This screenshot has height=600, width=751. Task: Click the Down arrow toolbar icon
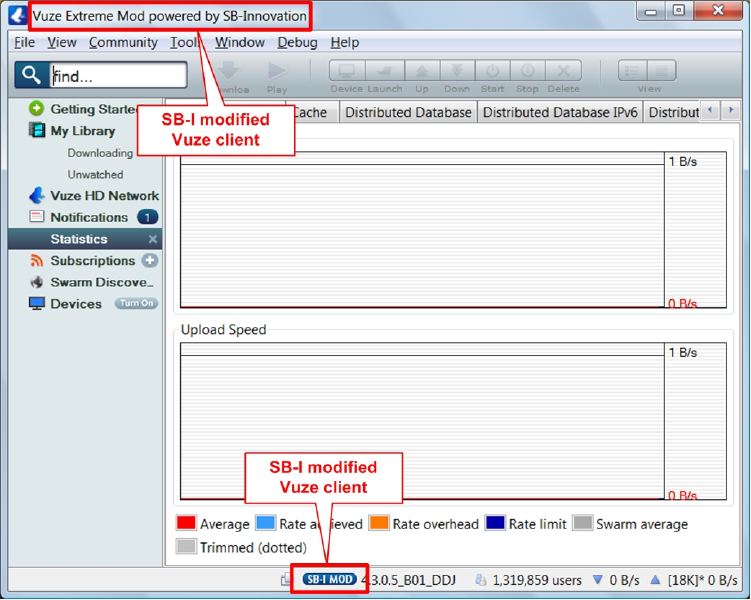(x=457, y=70)
